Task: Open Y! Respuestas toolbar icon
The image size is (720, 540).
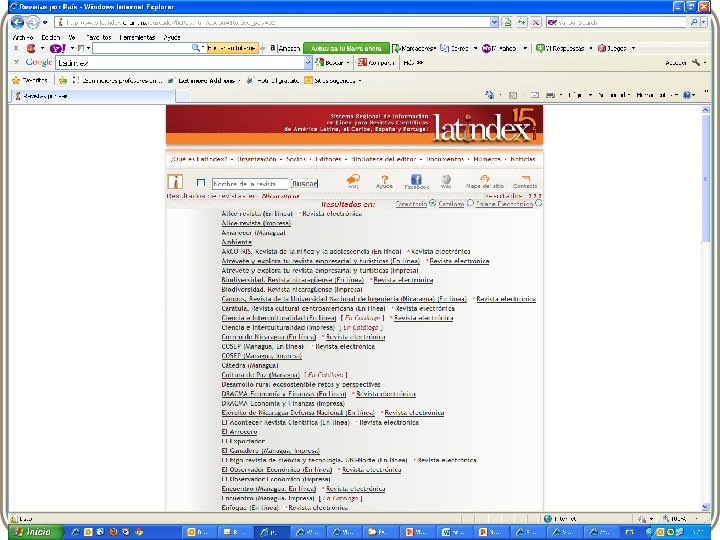Action: click(540, 48)
